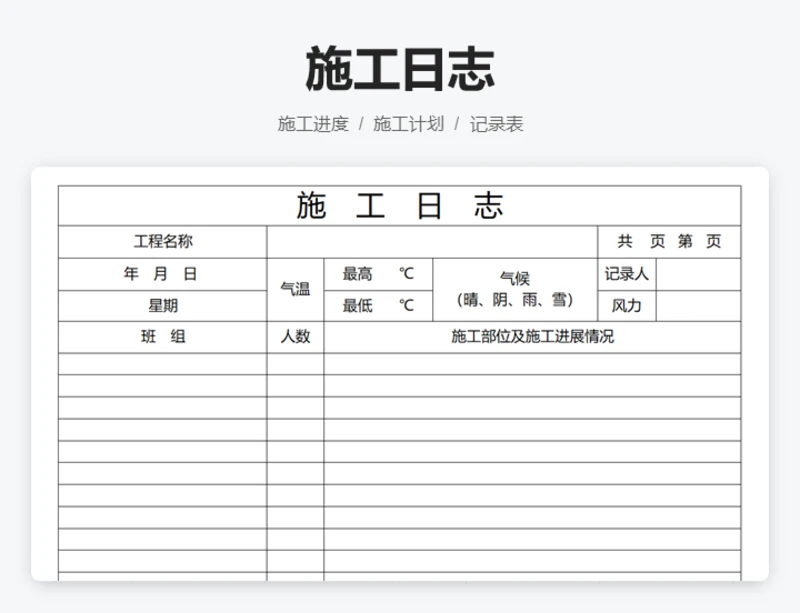The height and width of the screenshot is (613, 800).
Task: Click the 星期 cell
Action: click(163, 306)
